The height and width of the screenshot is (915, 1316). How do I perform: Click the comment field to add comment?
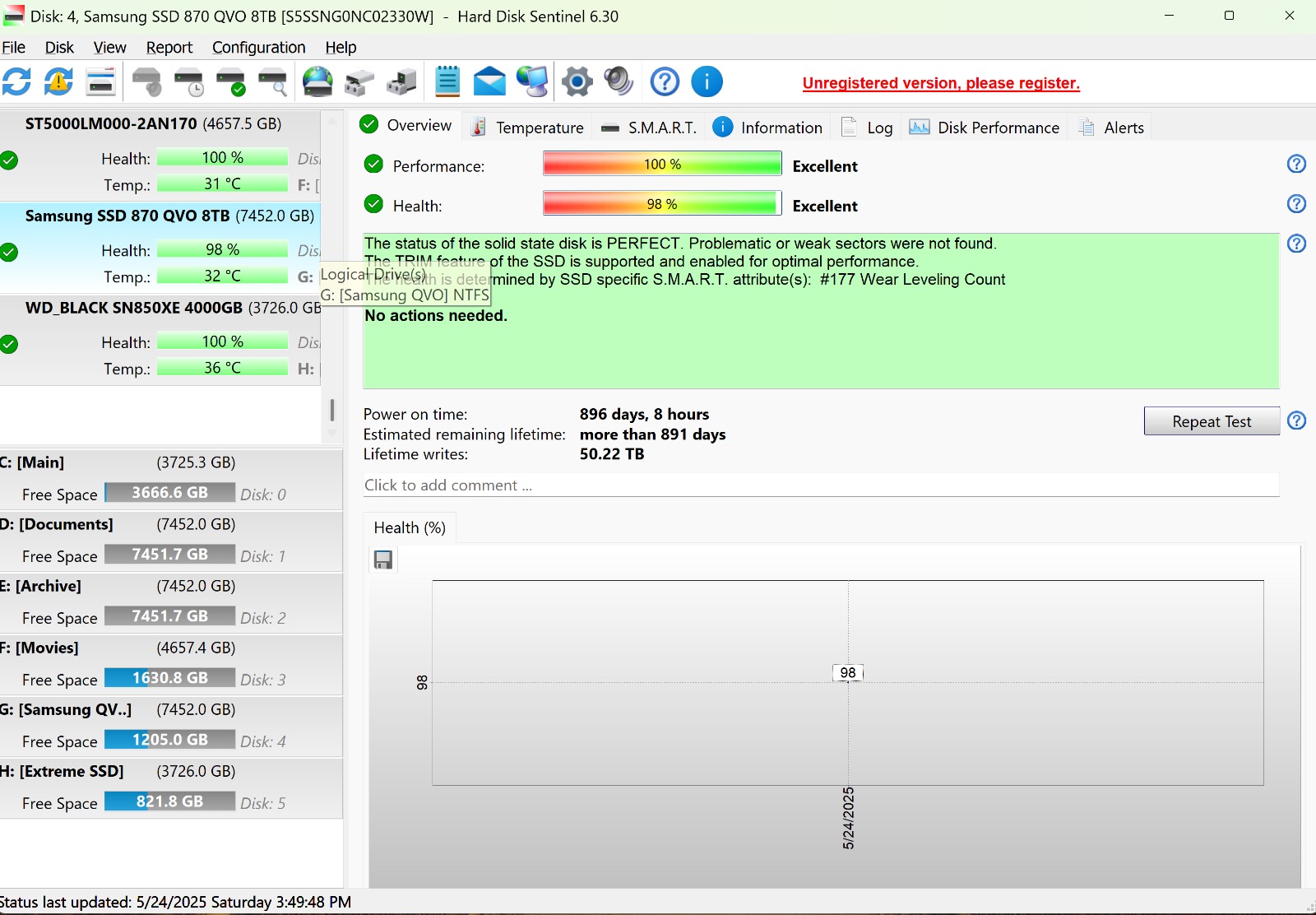pos(821,485)
